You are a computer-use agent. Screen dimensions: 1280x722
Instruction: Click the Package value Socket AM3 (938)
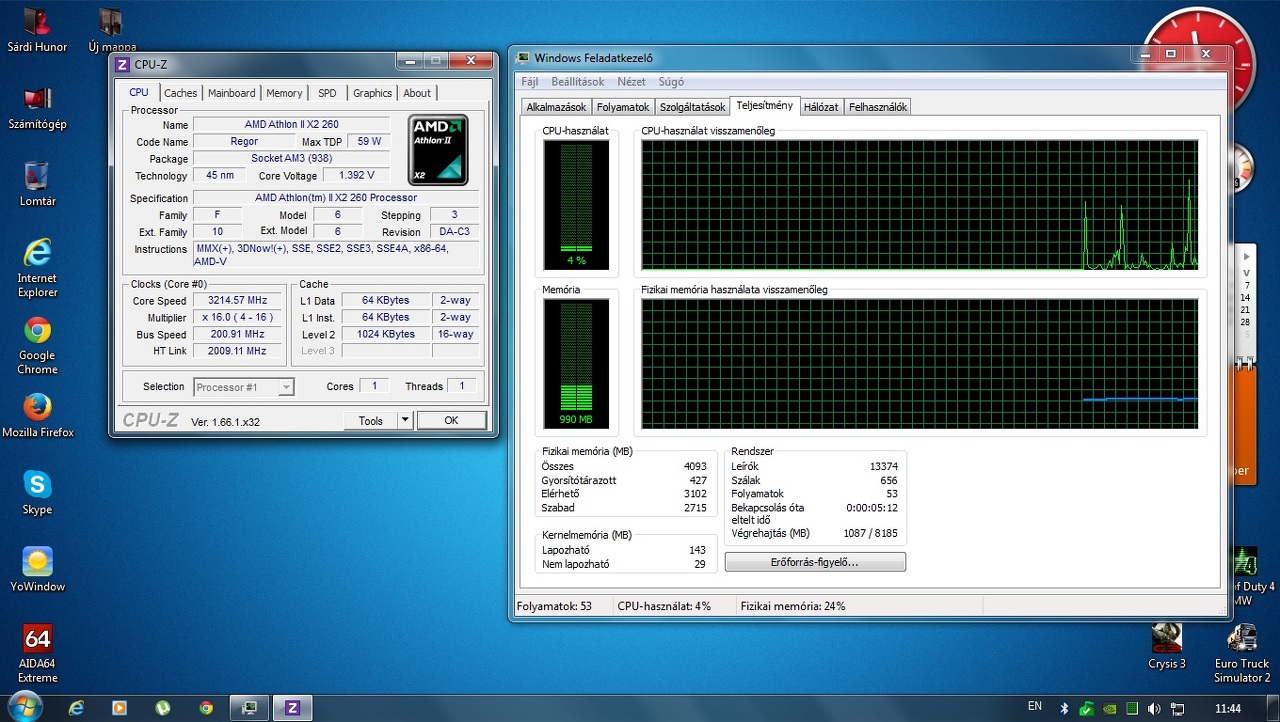pos(292,159)
